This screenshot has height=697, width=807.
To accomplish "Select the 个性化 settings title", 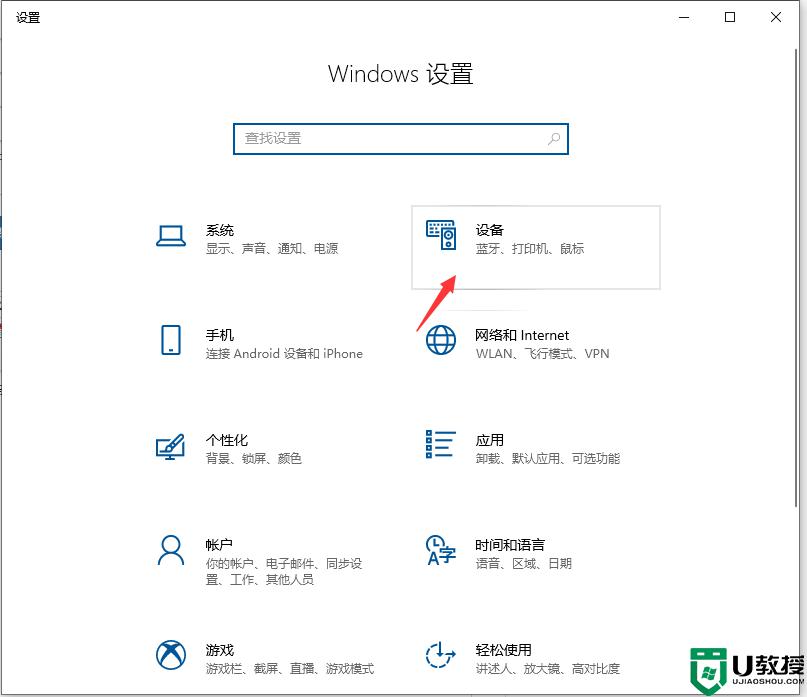I will 227,440.
